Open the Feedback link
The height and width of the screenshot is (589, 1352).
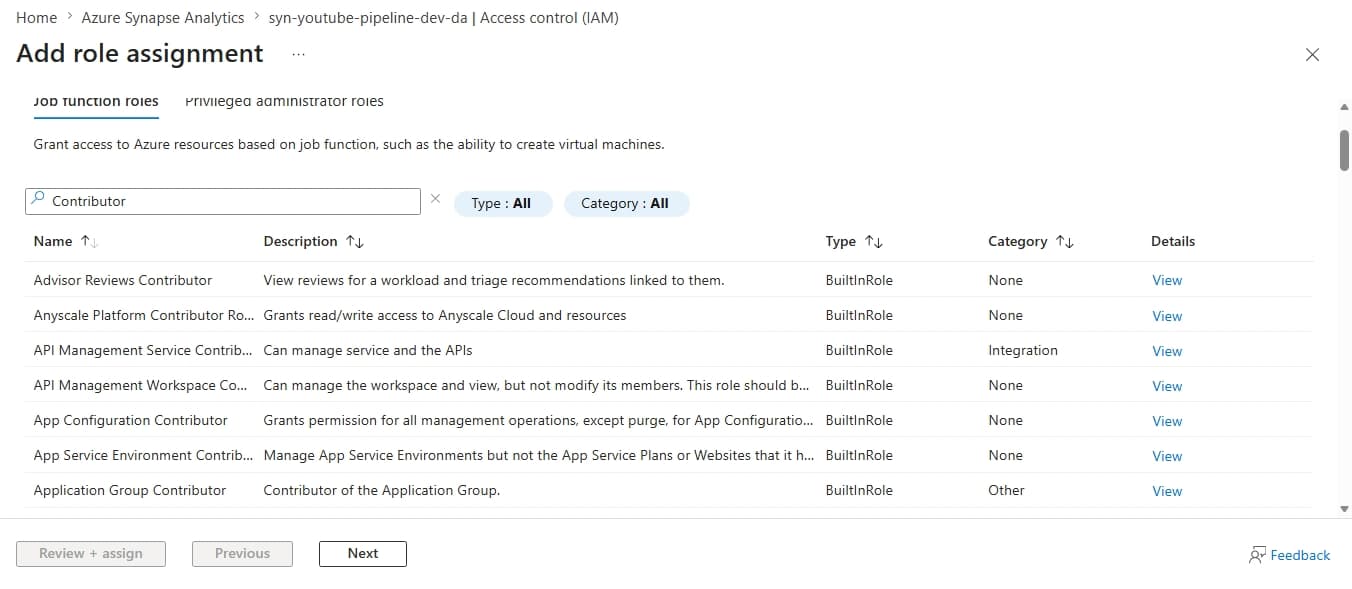(1300, 555)
